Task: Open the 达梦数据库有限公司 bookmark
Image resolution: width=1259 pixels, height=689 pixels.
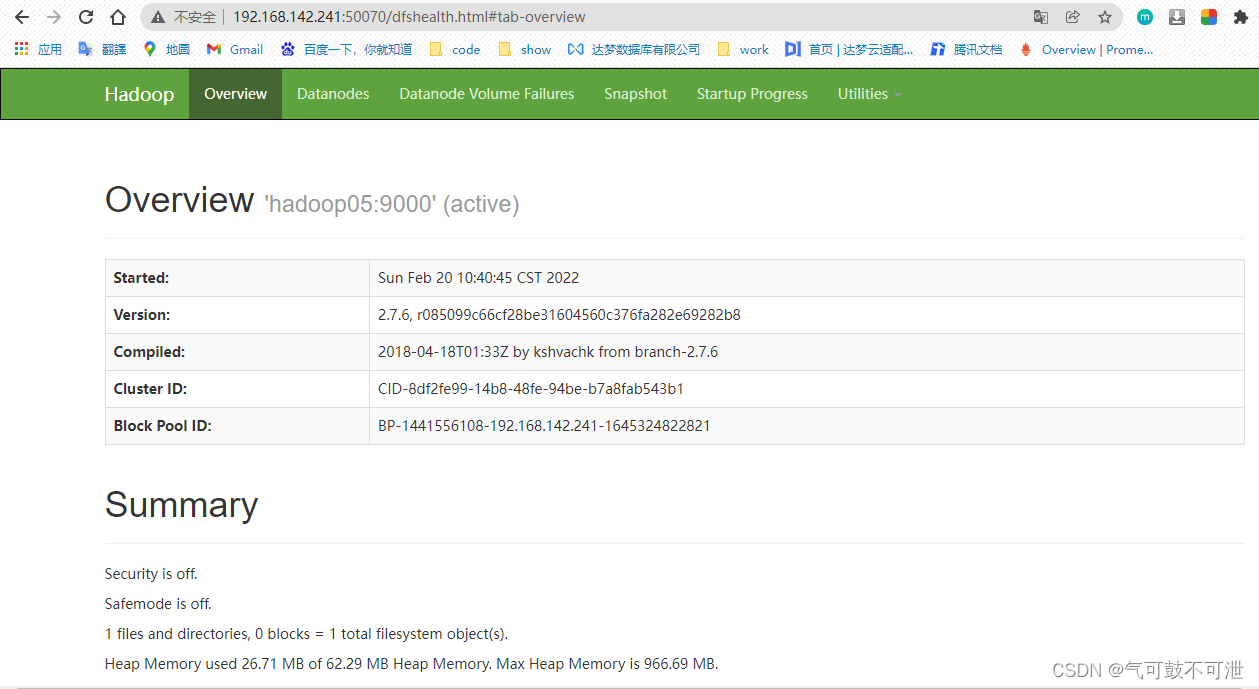Action: (634, 49)
